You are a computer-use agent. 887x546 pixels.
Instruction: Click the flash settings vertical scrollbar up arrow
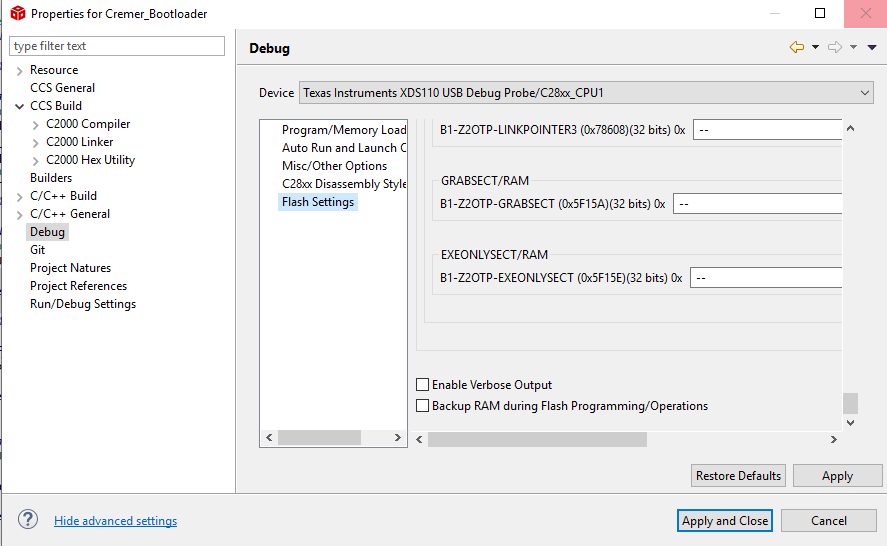click(850, 128)
